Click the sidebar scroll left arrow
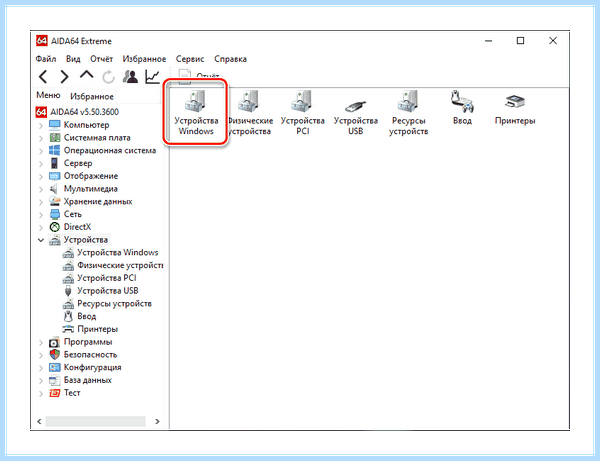The height and width of the screenshot is (461, 600). point(39,422)
